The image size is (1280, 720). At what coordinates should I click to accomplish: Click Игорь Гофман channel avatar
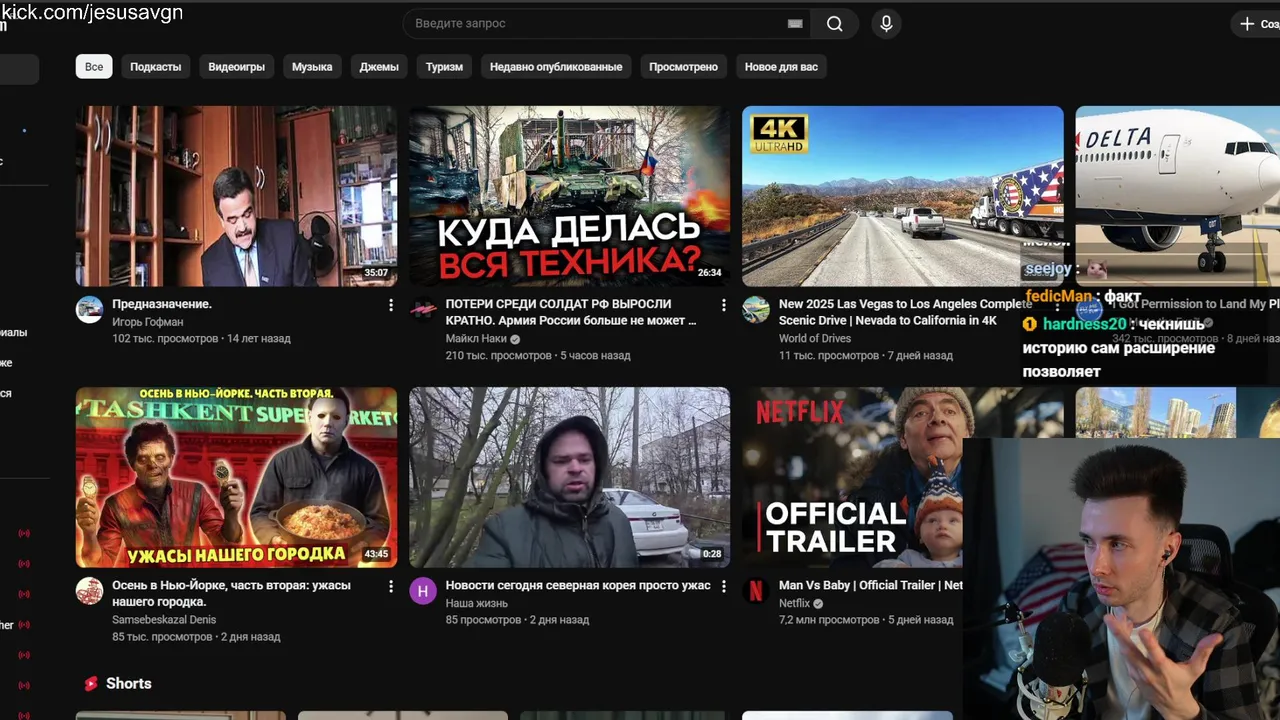coord(90,310)
